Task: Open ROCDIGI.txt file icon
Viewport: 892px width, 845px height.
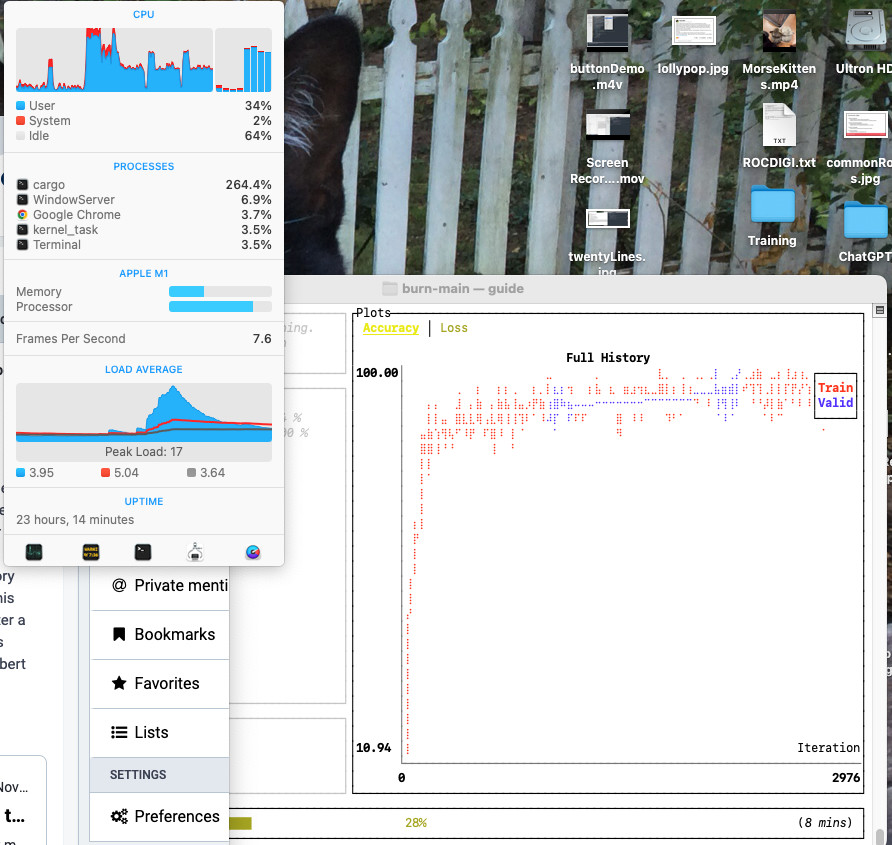Action: tap(779, 127)
